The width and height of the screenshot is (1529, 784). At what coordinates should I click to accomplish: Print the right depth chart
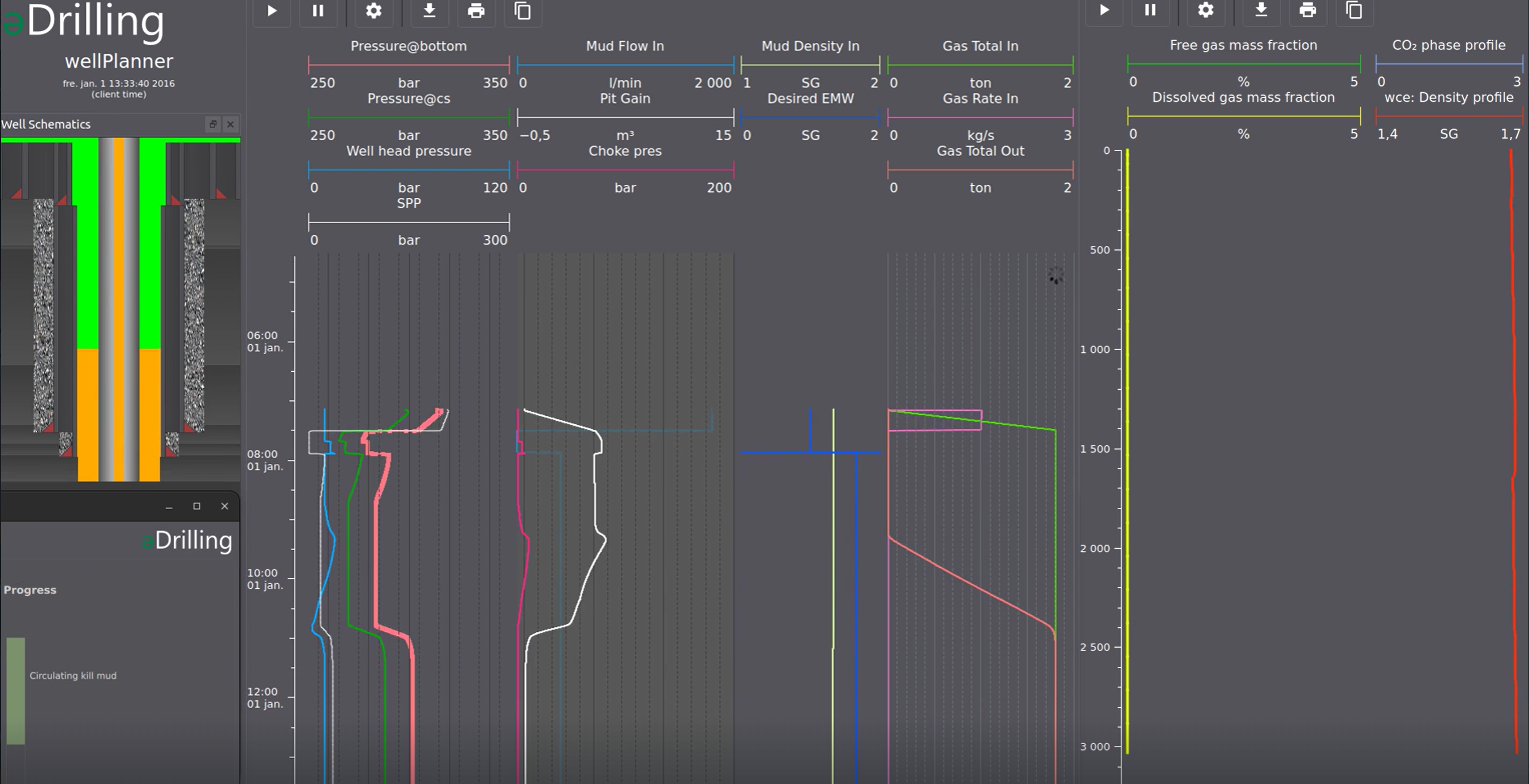pos(1308,10)
